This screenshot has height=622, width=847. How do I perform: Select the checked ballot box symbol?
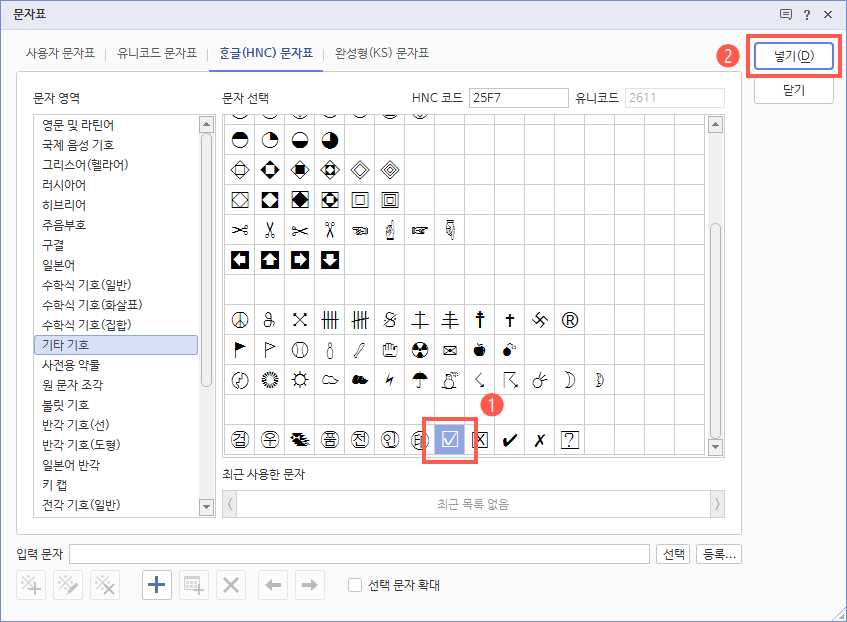(x=449, y=439)
